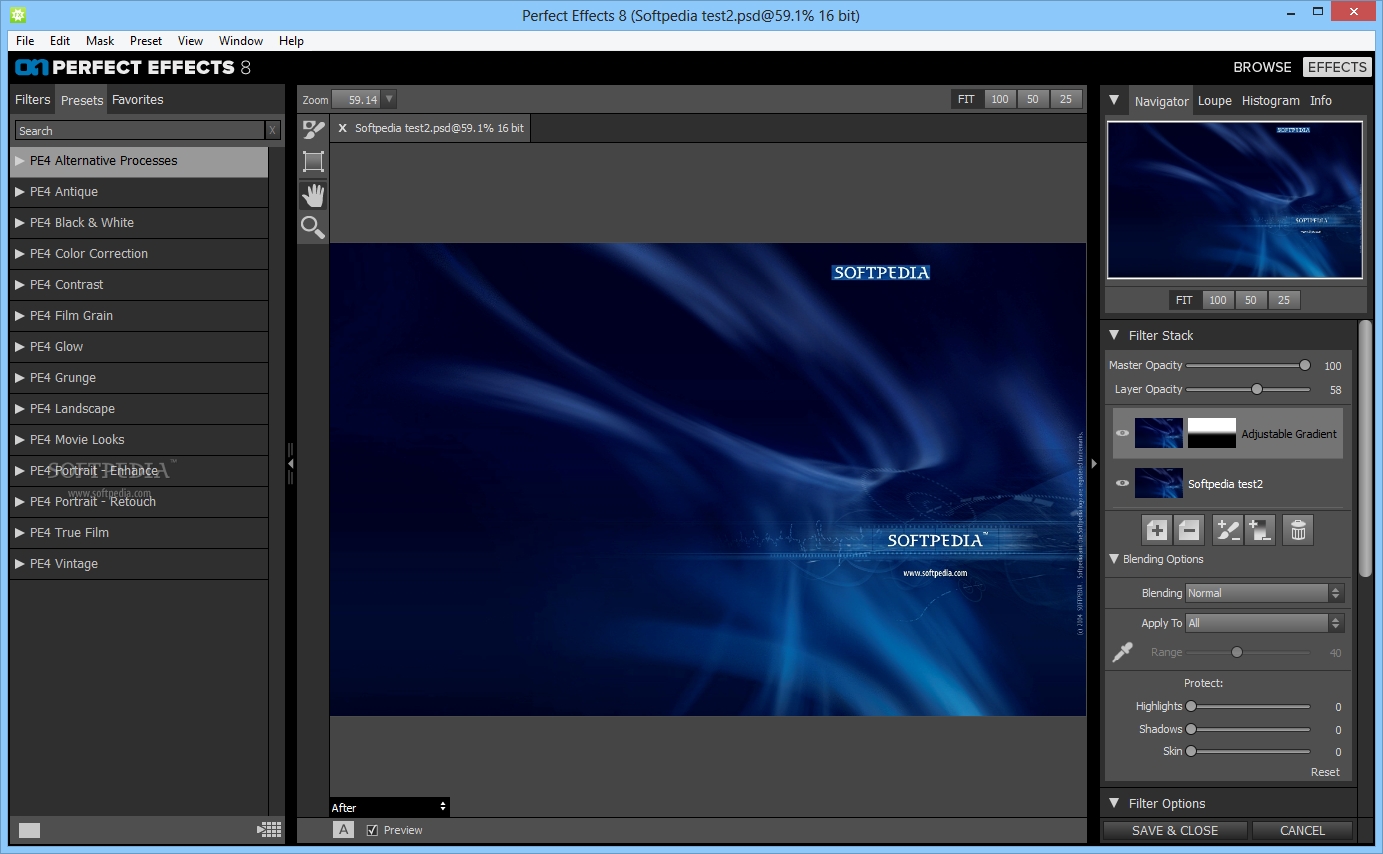
Task: Switch to the Filters tab
Action: click(x=32, y=100)
